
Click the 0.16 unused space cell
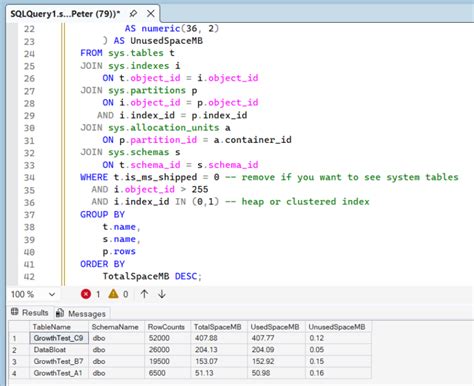point(338,373)
